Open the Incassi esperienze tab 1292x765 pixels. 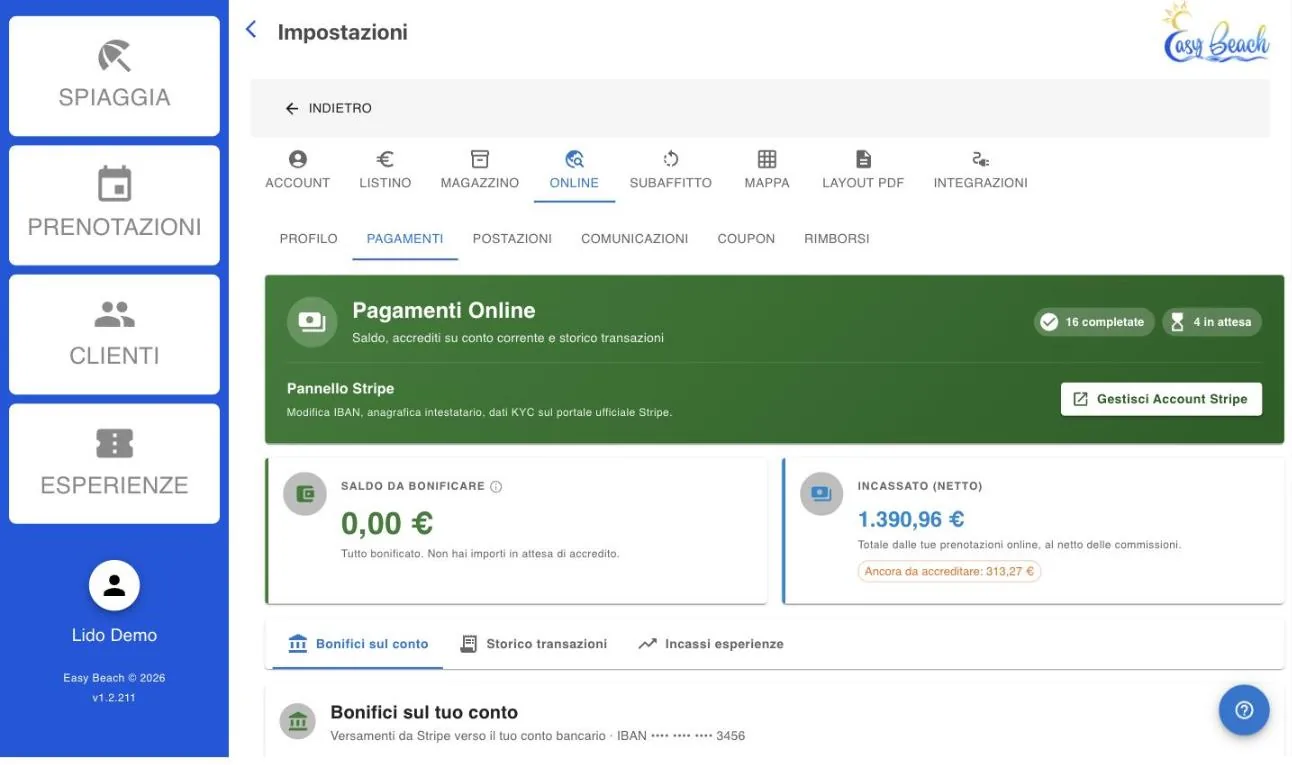711,644
